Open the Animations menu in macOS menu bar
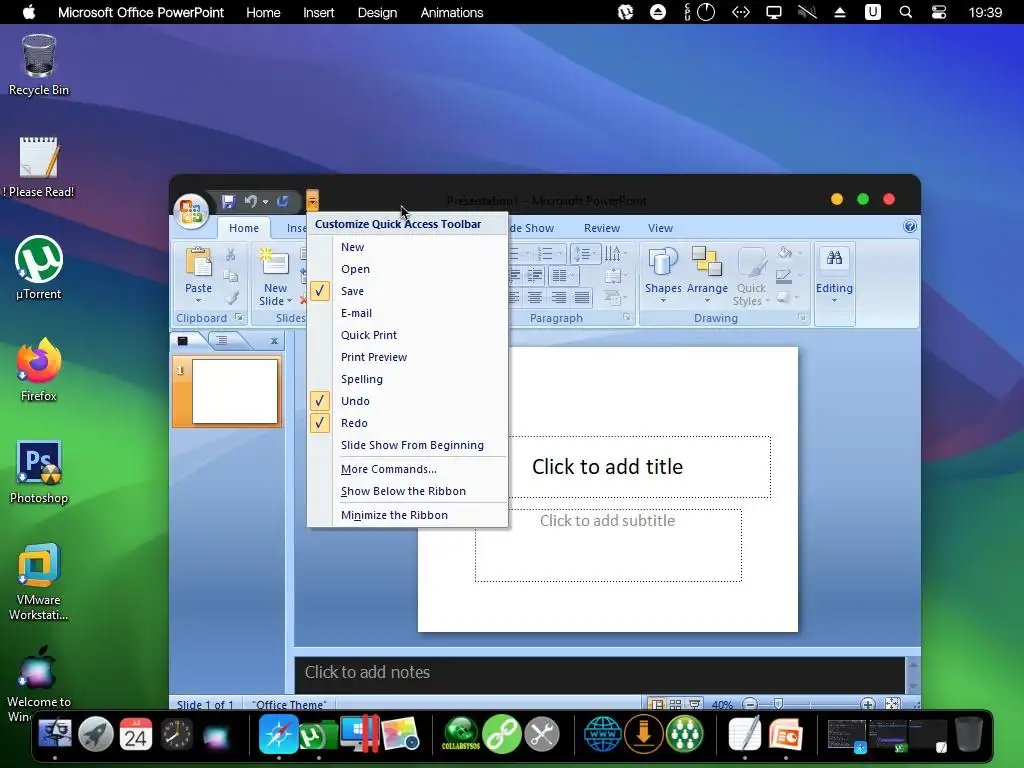 (452, 12)
